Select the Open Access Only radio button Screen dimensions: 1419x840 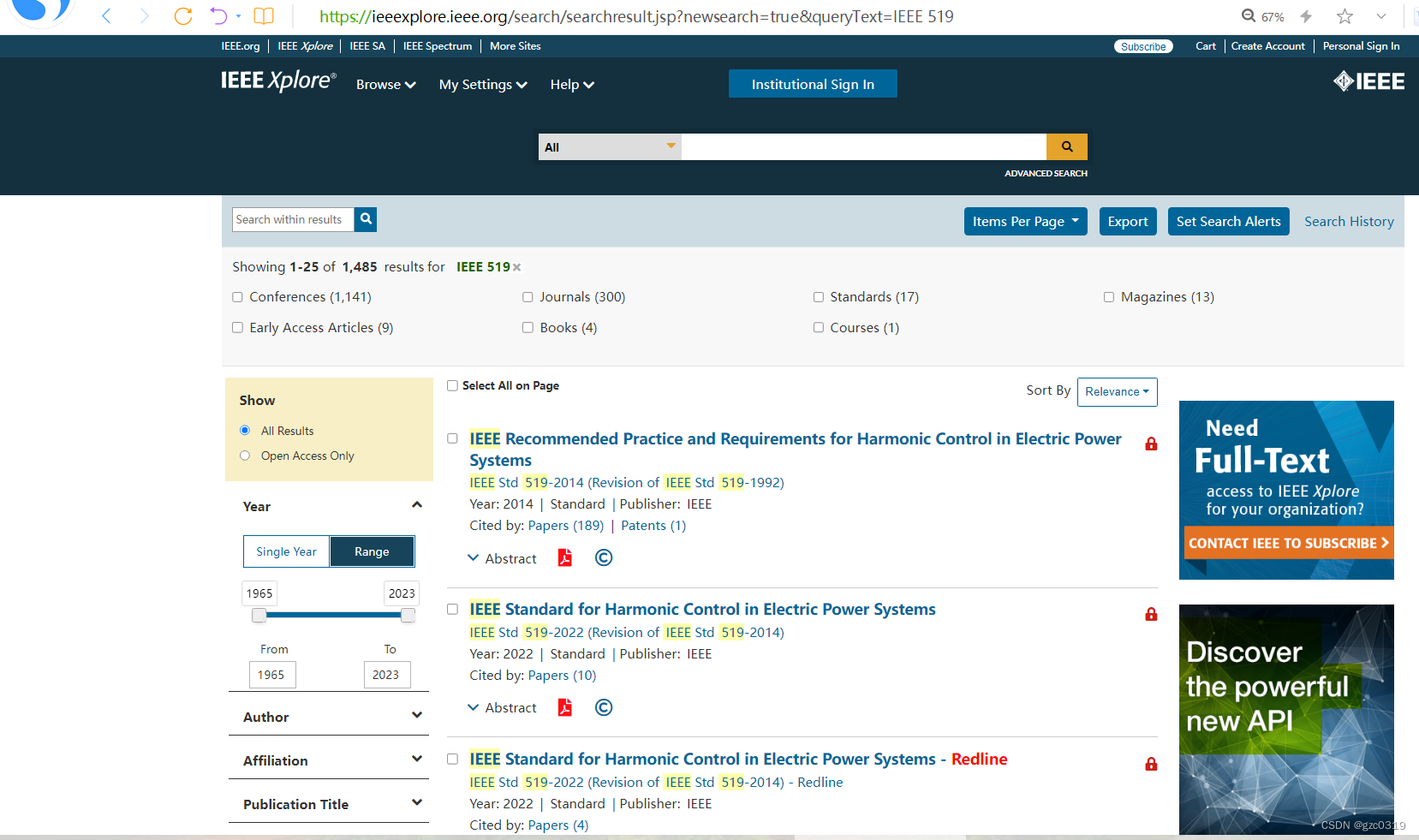pyautogui.click(x=245, y=456)
